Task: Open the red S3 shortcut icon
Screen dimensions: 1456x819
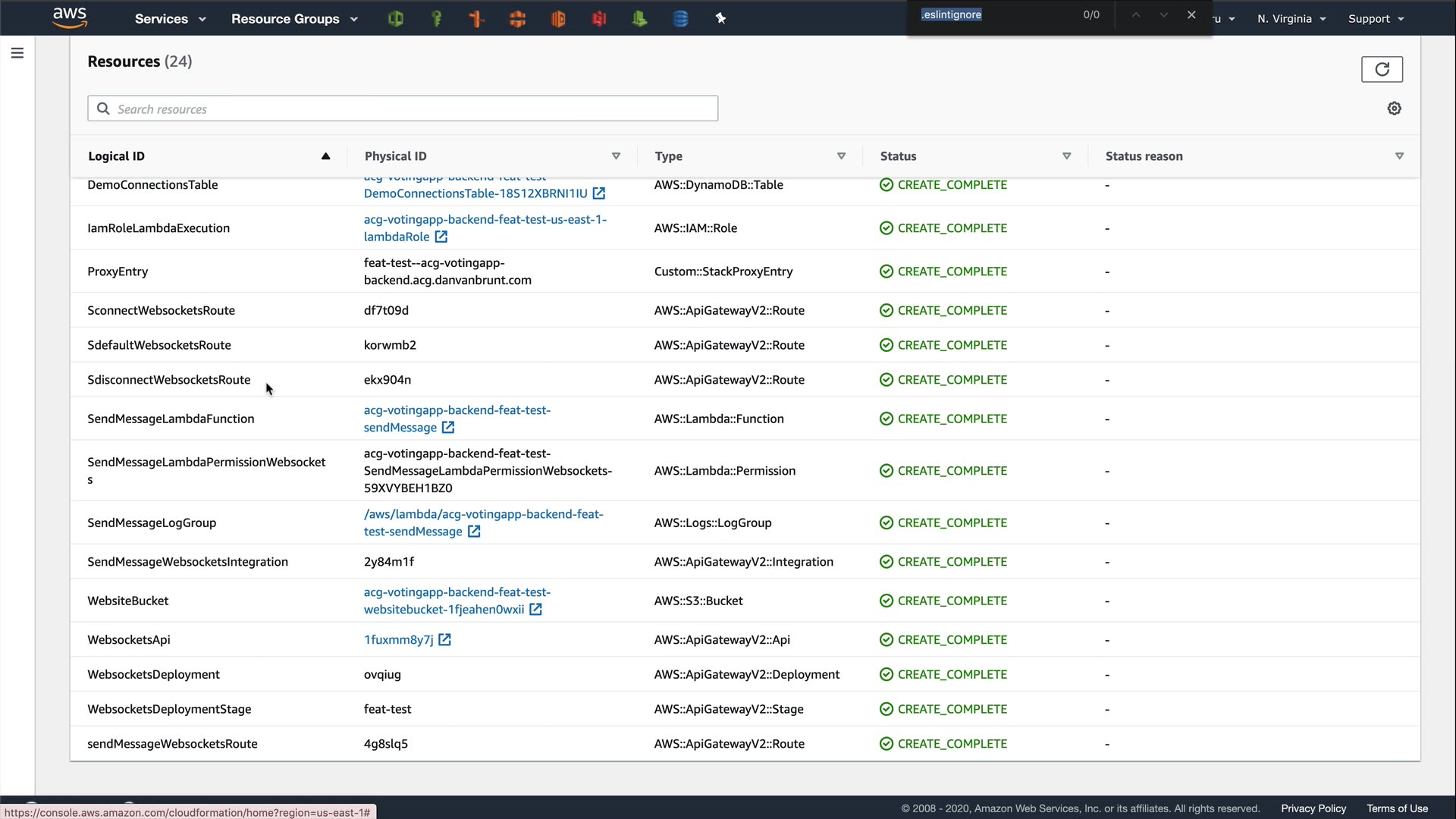Action: pos(599,19)
